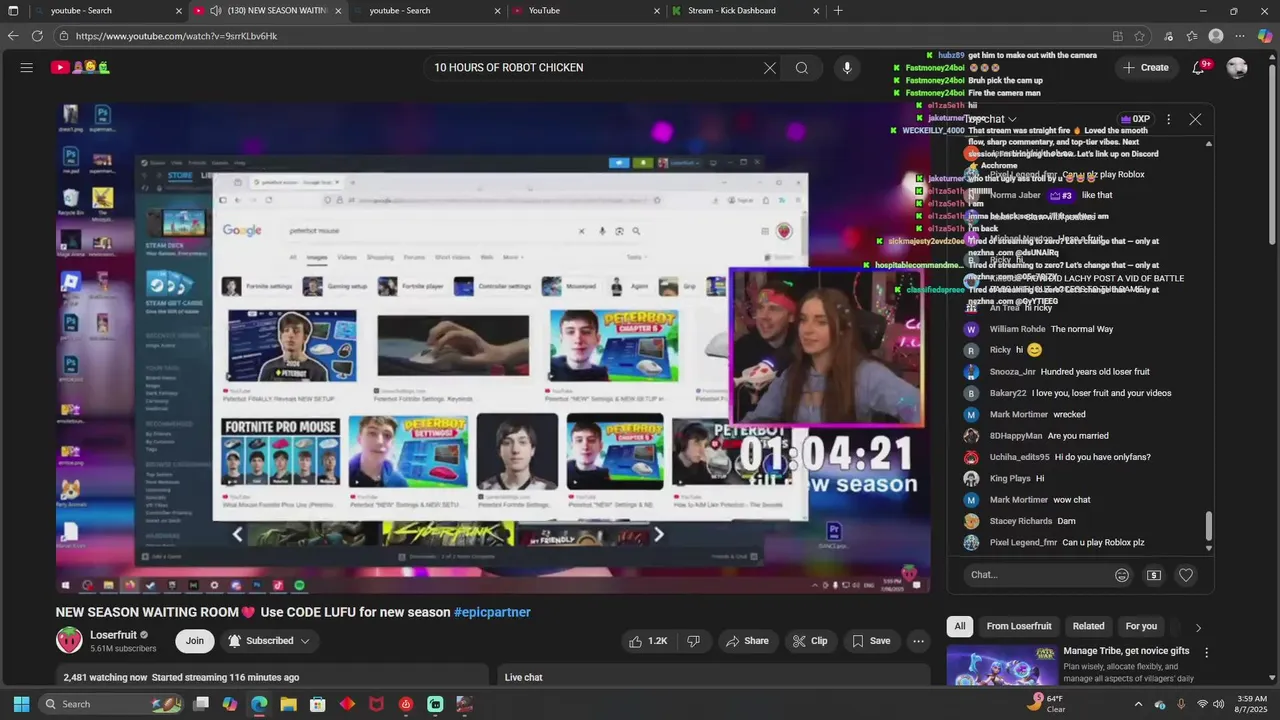Viewport: 1280px width, 720px height.
Task: Like the video with thumbs up
Action: pos(647,641)
